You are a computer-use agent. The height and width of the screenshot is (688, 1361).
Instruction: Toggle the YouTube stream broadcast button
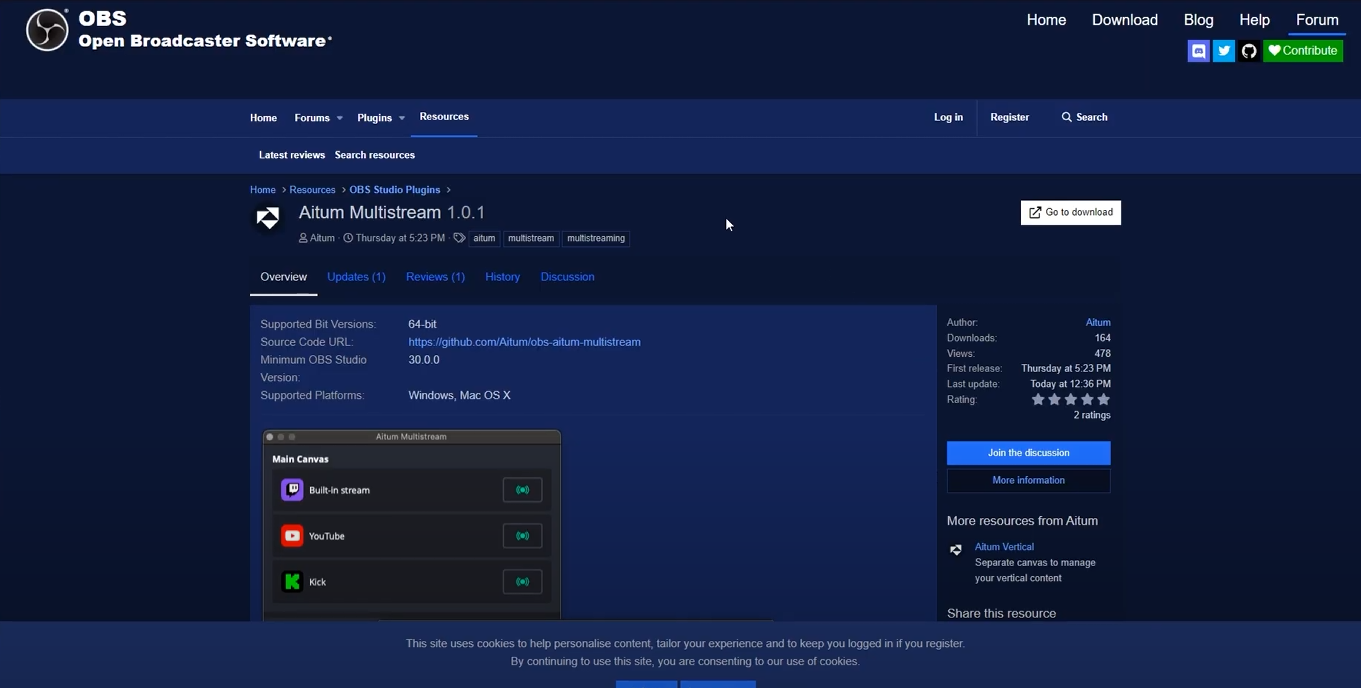coord(522,536)
